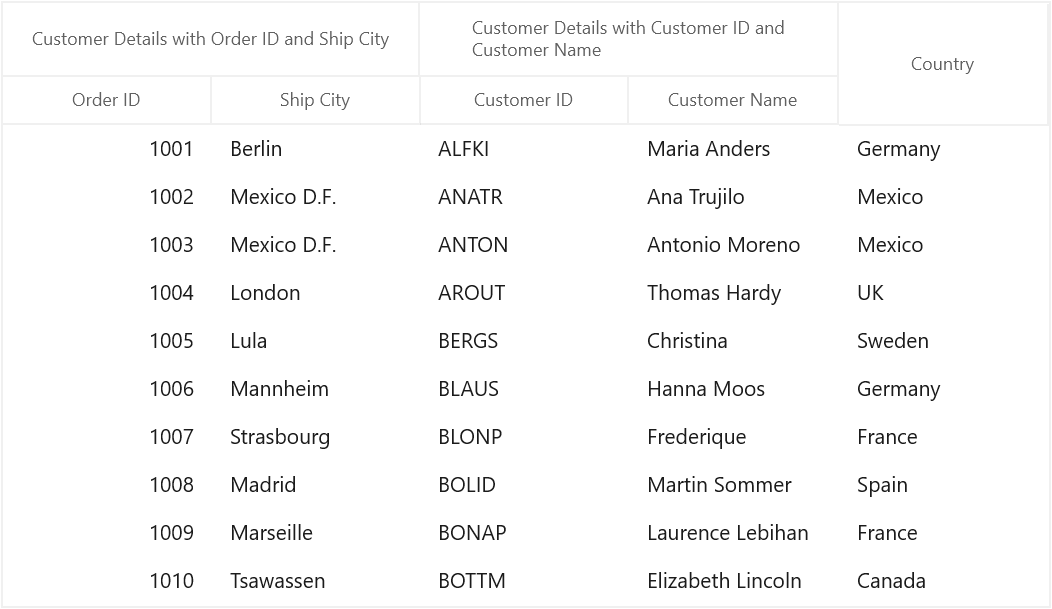
Task: Select the order 1001 cell
Action: (106, 149)
